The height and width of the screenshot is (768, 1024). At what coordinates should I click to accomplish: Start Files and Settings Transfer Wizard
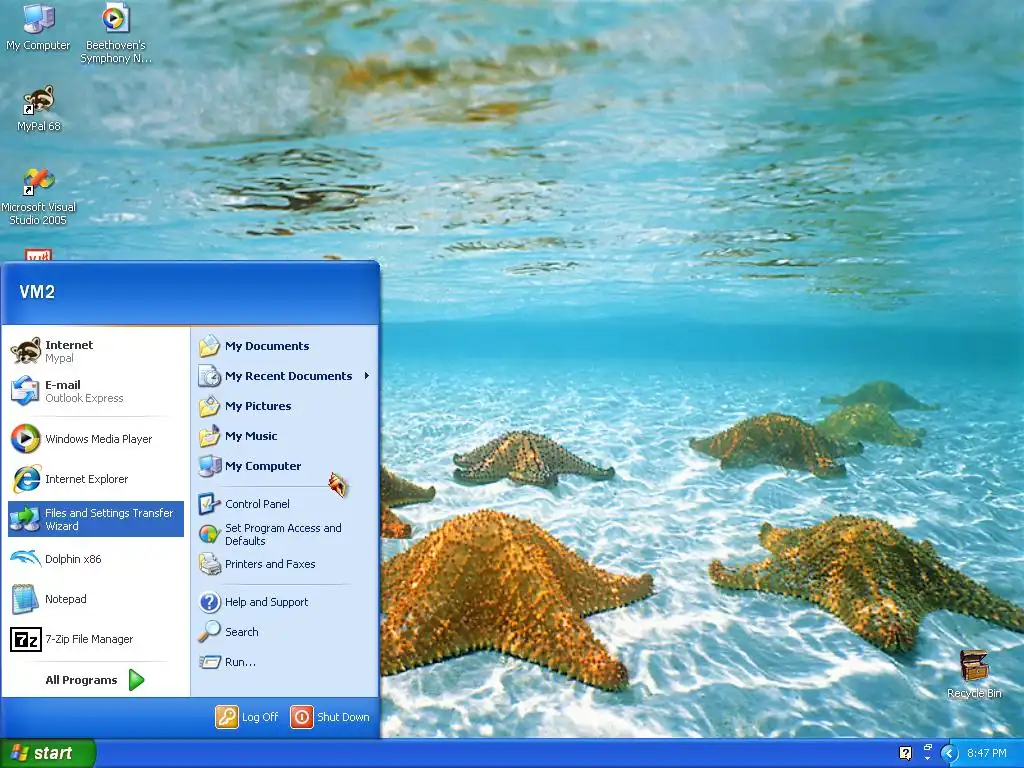tap(95, 519)
